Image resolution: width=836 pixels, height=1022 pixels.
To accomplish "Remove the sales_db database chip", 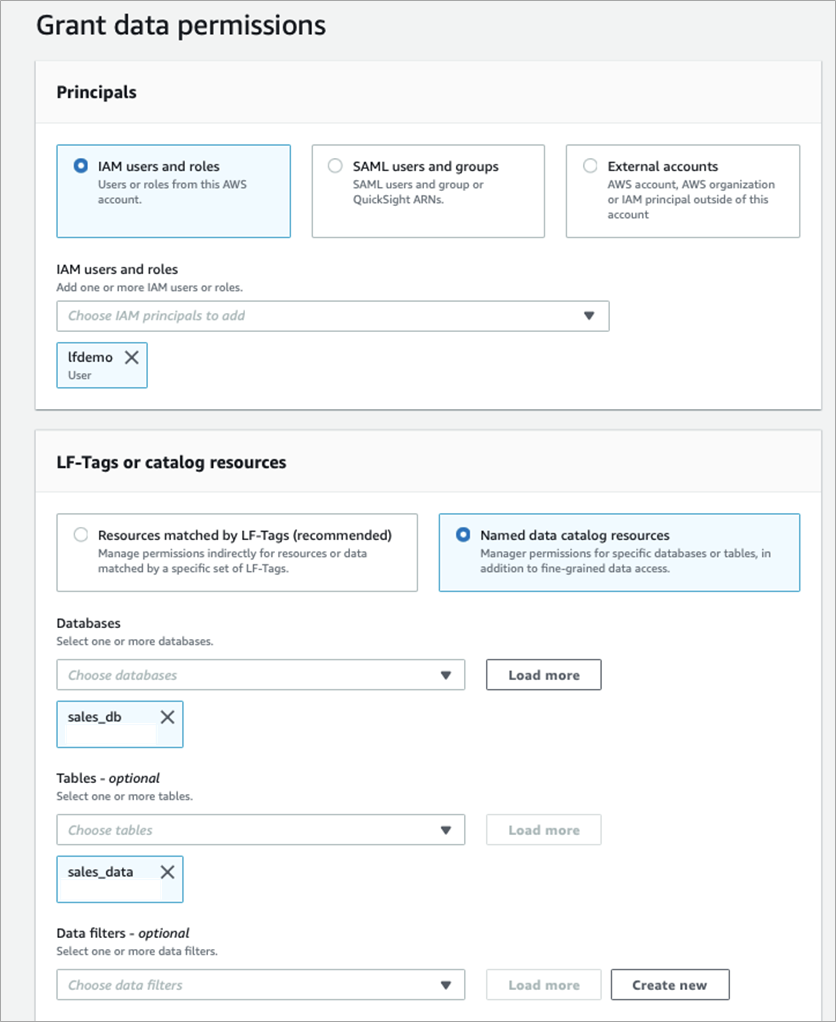I will pyautogui.click(x=167, y=717).
